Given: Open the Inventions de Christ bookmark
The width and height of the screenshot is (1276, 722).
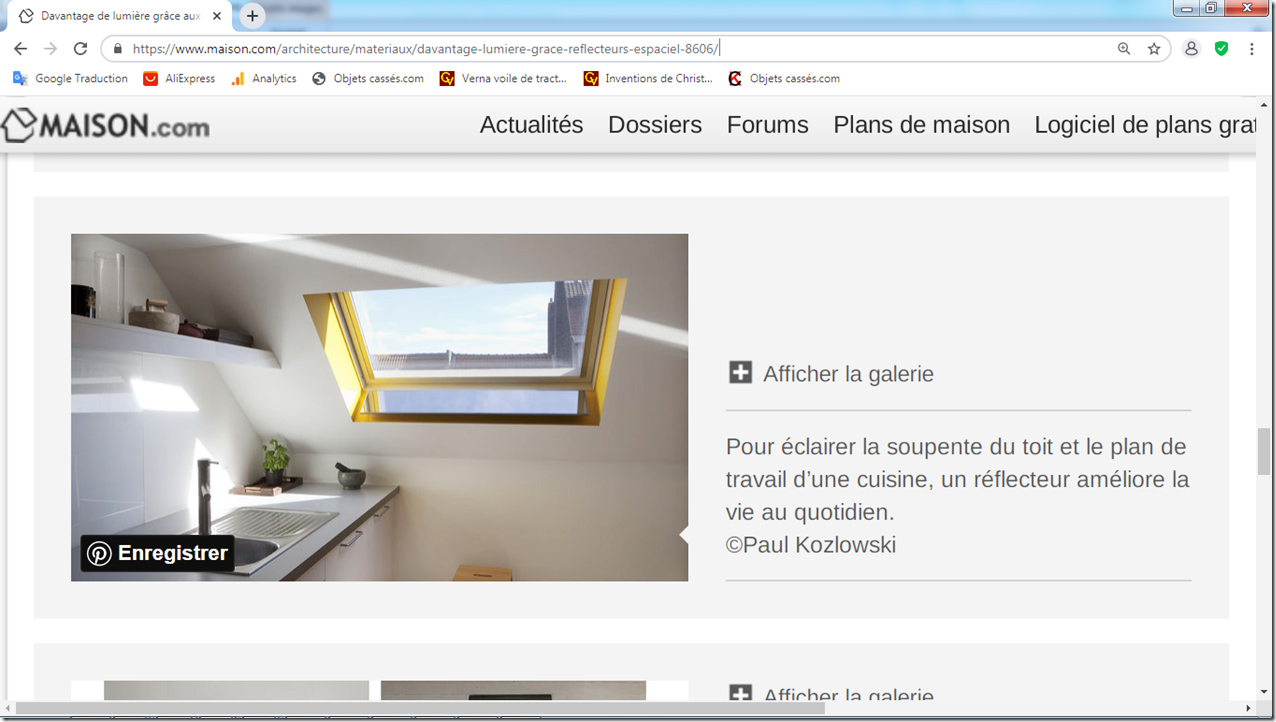Looking at the screenshot, I should (648, 78).
